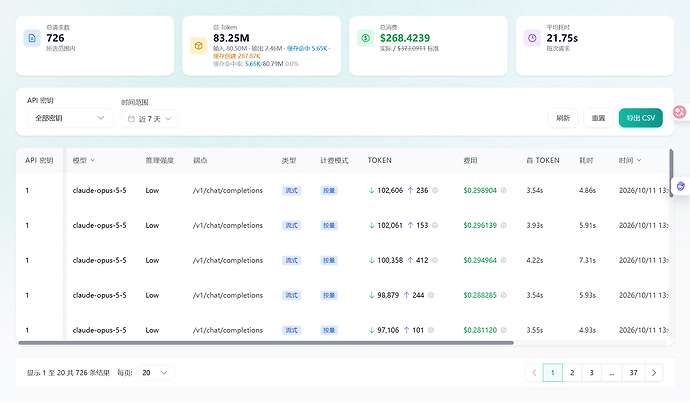Click the 刷新 refresh button
The image size is (690, 402).
click(x=563, y=118)
